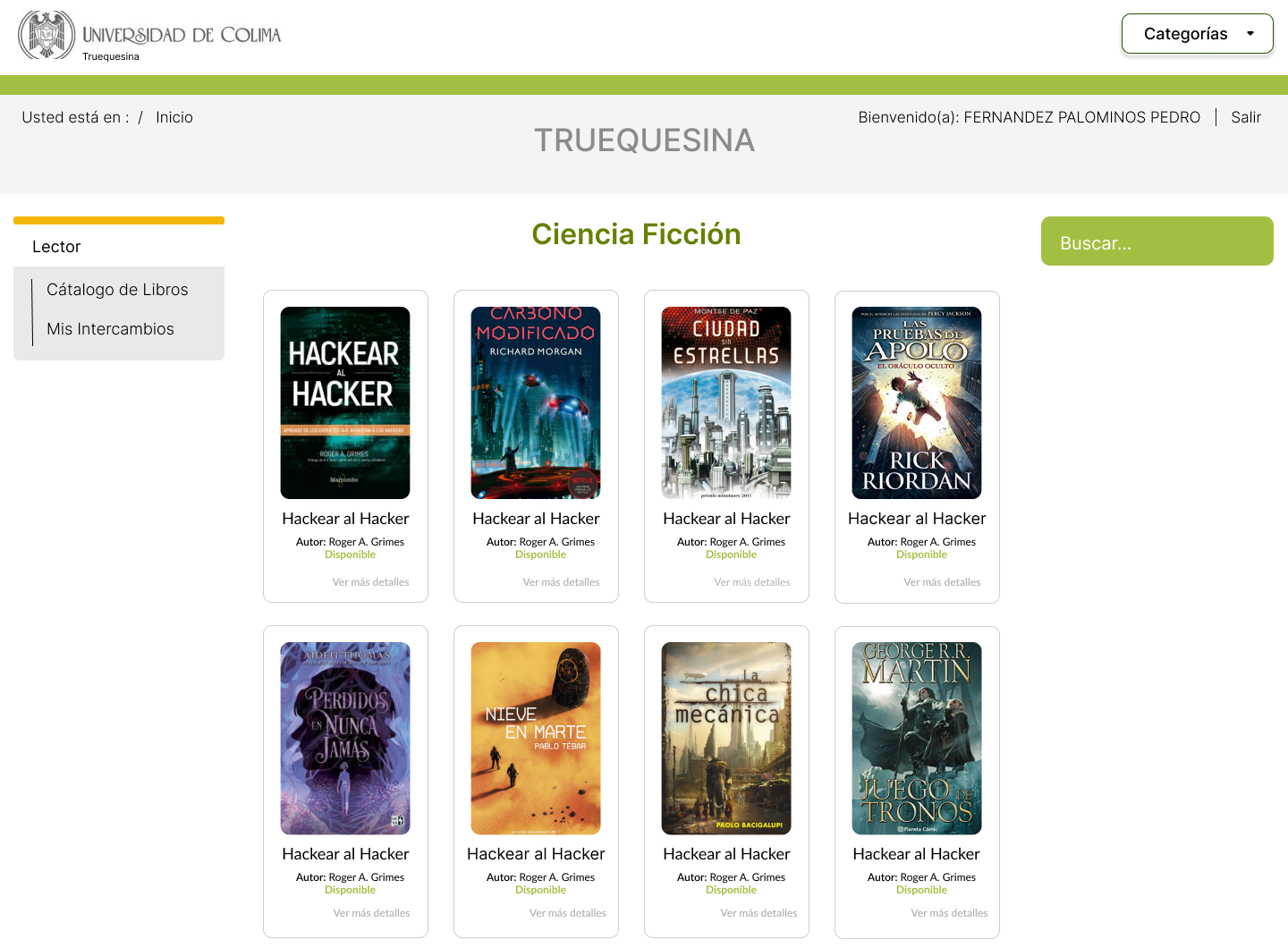The image size is (1288, 948).
Task: Open Mis Intercambios in sidebar
Action: point(110,329)
